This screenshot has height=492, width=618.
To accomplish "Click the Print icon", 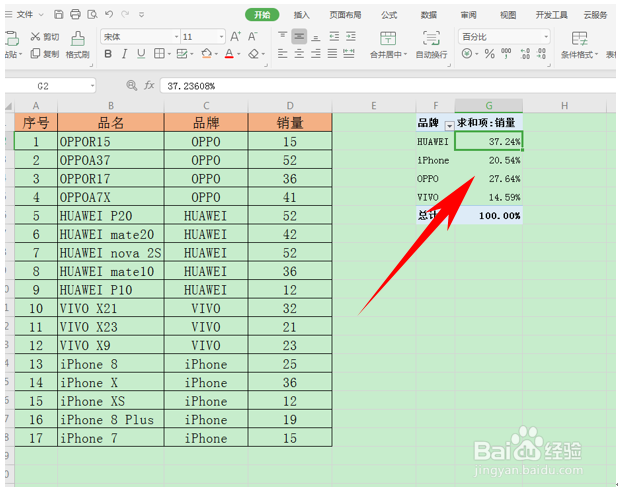I will [x=75, y=15].
